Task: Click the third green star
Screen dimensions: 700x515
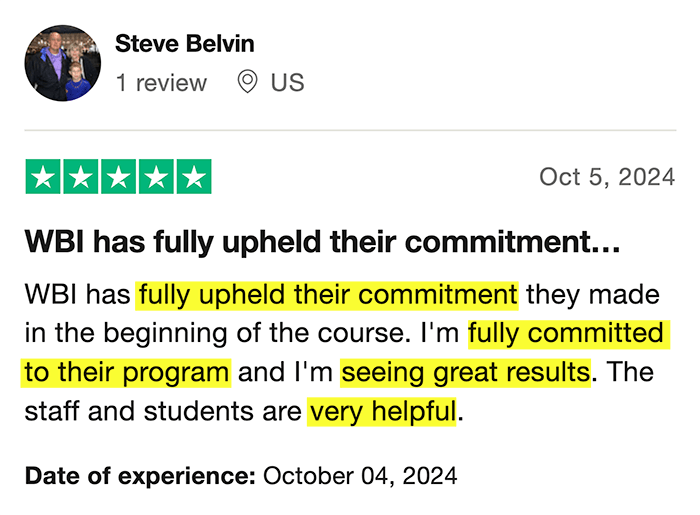Action: tap(117, 177)
